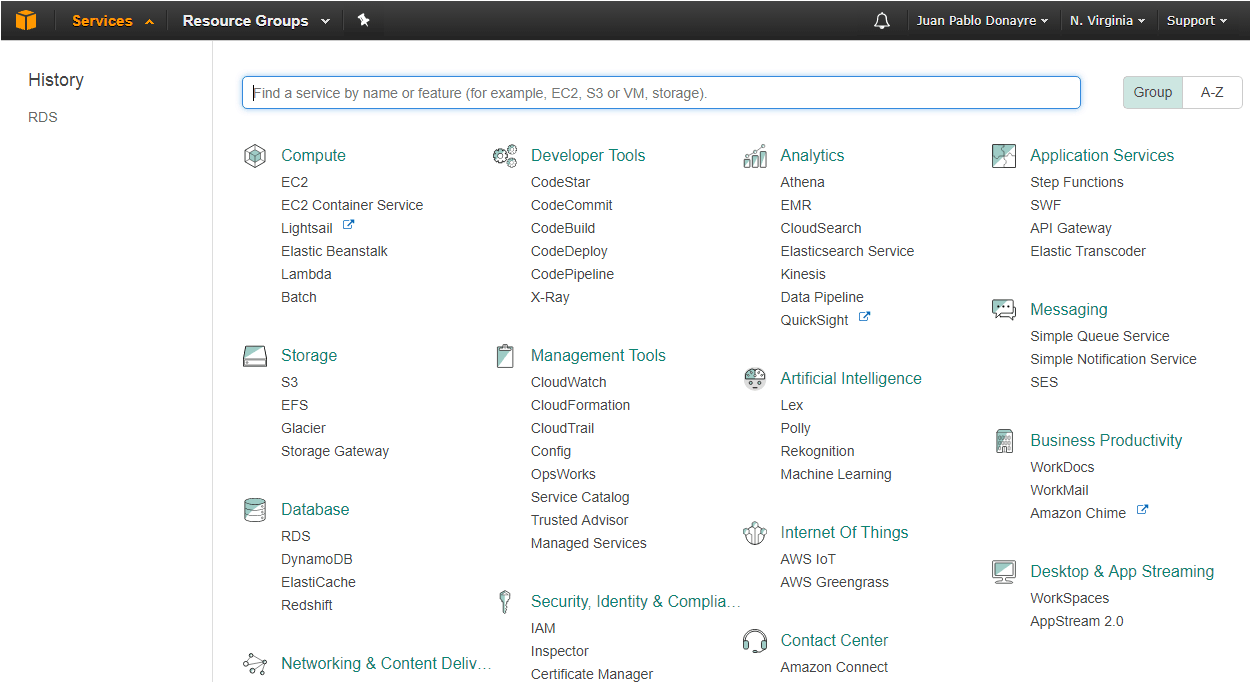Click the Analytics chart icon

coord(755,156)
